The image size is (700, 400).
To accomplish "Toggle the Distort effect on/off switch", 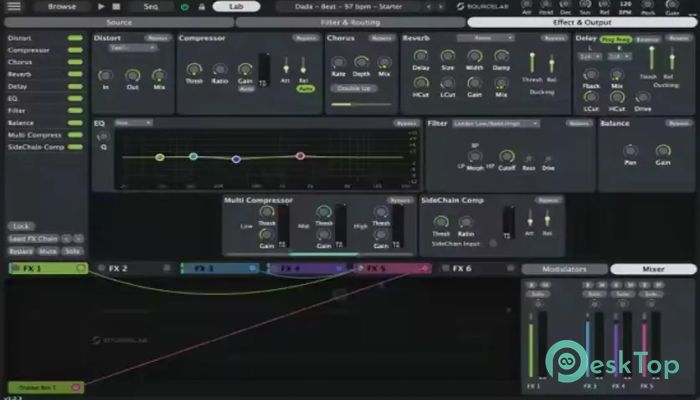I will pos(75,39).
